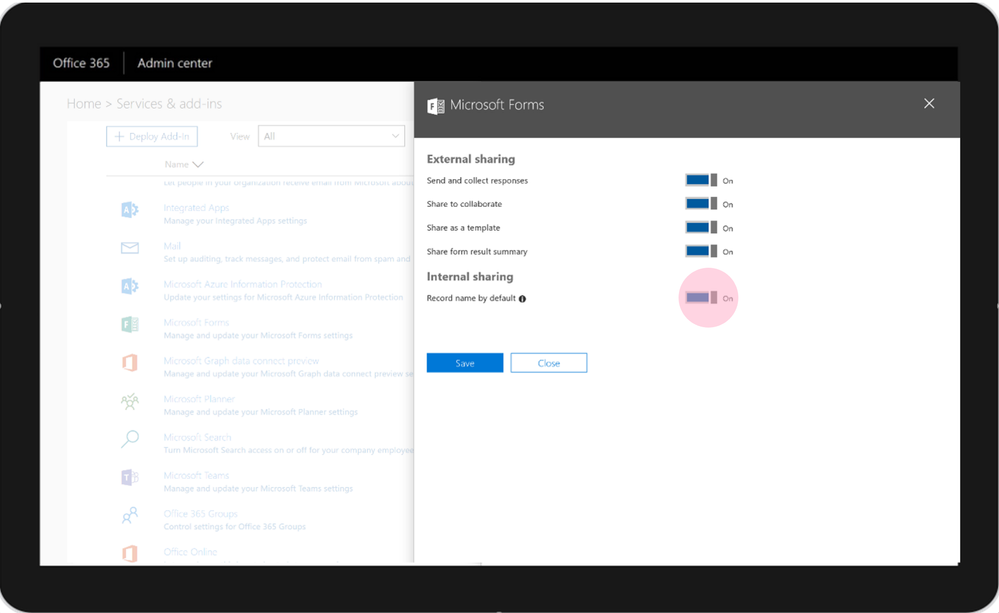Click the Microsoft Planner icon
The image size is (999, 613).
pyautogui.click(x=129, y=401)
